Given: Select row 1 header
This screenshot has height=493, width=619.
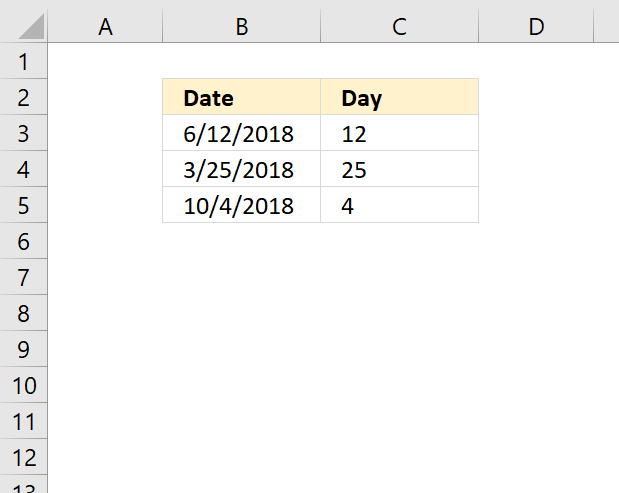Looking at the screenshot, I should point(23,61).
